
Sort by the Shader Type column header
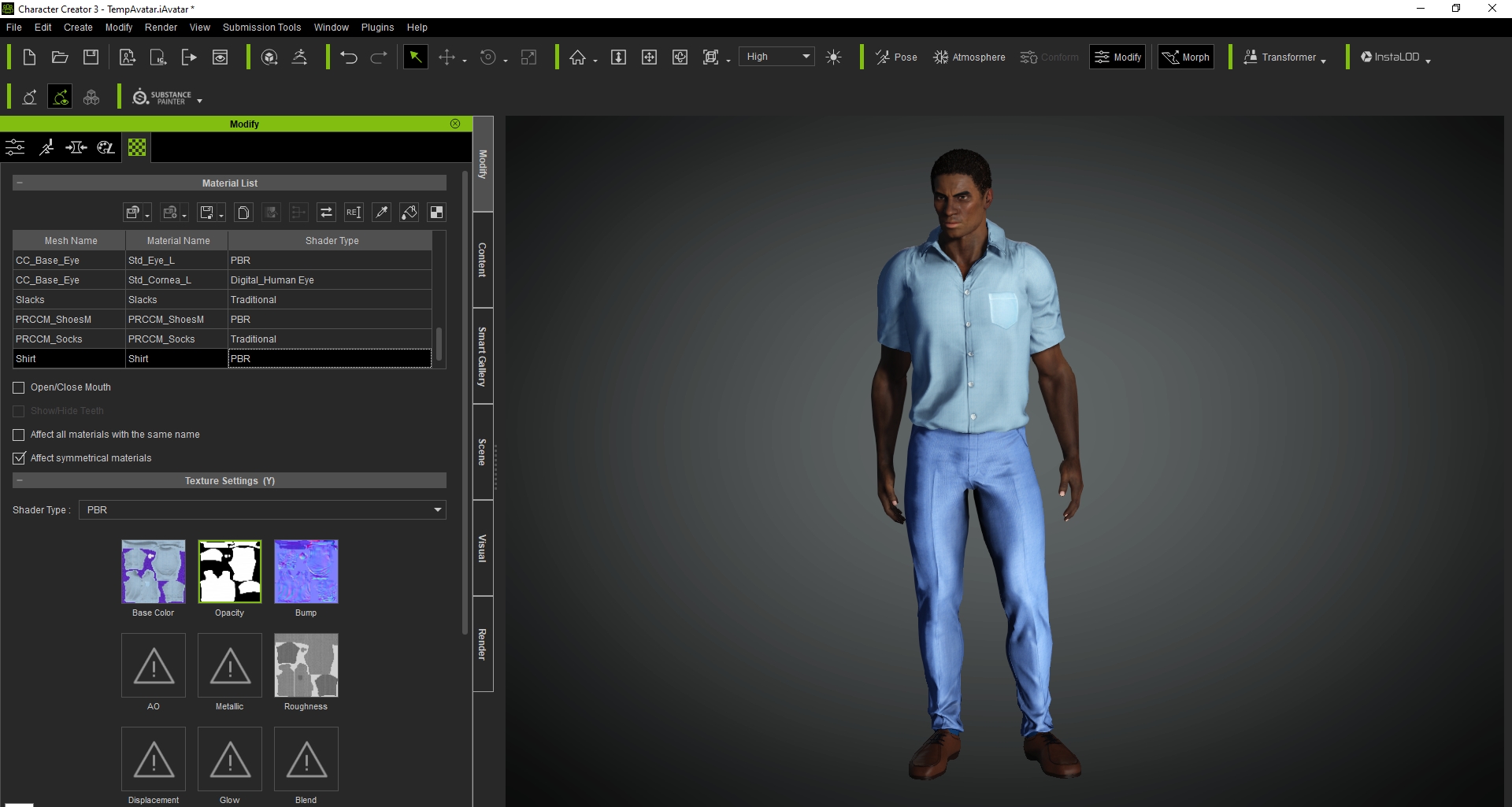coord(331,240)
